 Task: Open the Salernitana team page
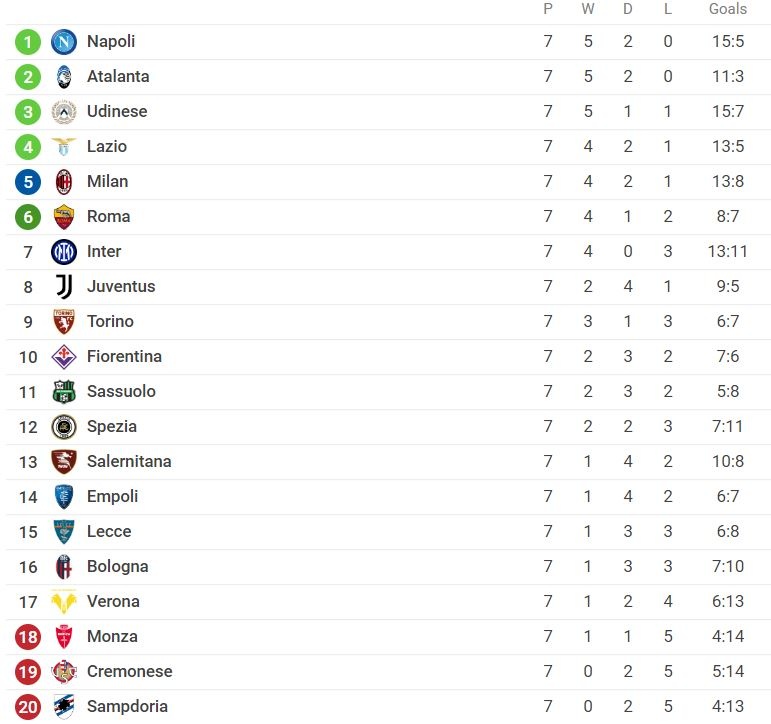[x=129, y=462]
